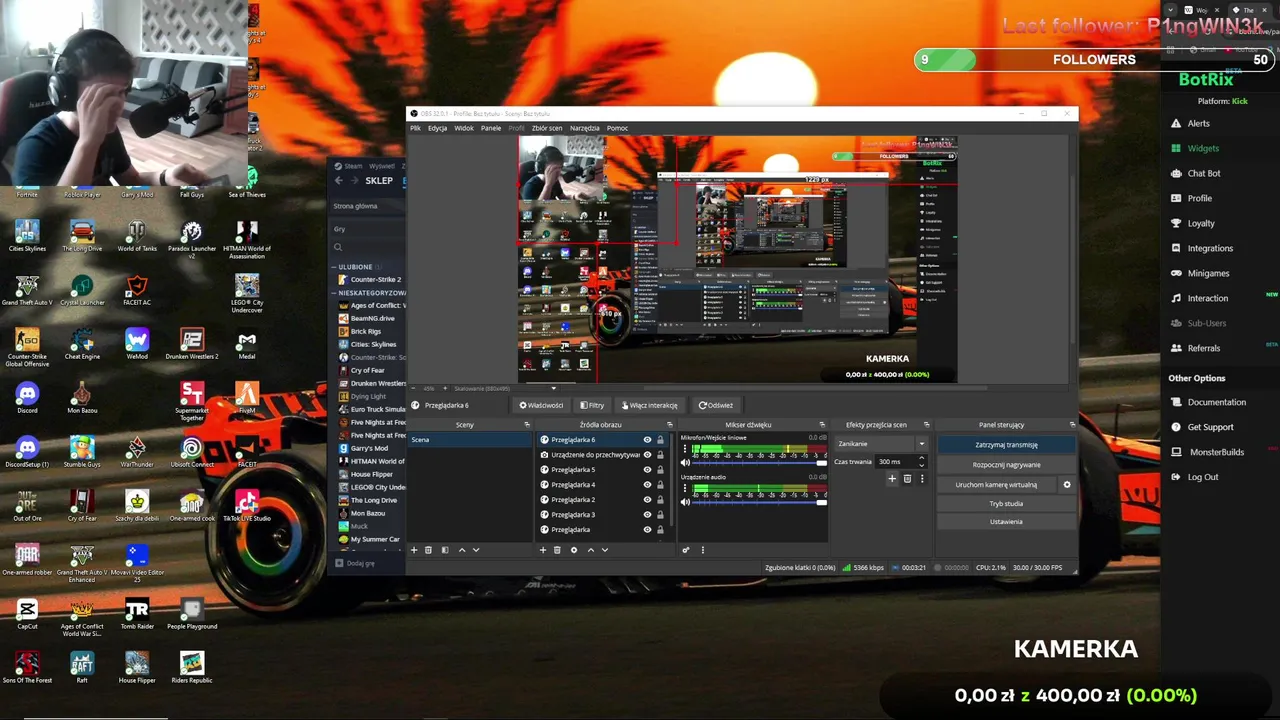Adjust Urządzenie audio volume slider

tap(760, 502)
